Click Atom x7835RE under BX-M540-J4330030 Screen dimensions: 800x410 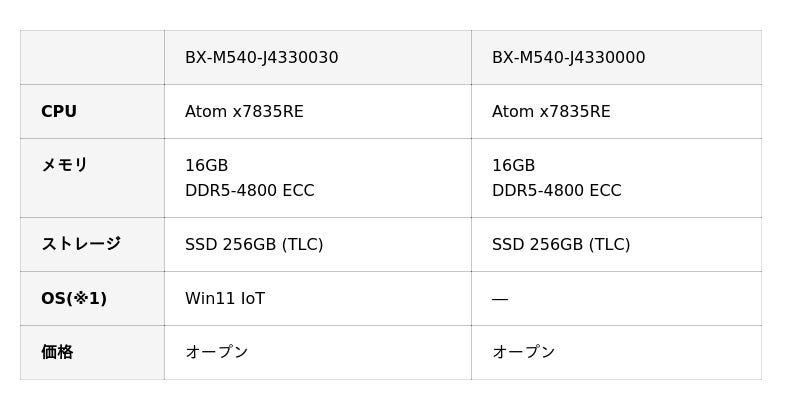click(244, 112)
